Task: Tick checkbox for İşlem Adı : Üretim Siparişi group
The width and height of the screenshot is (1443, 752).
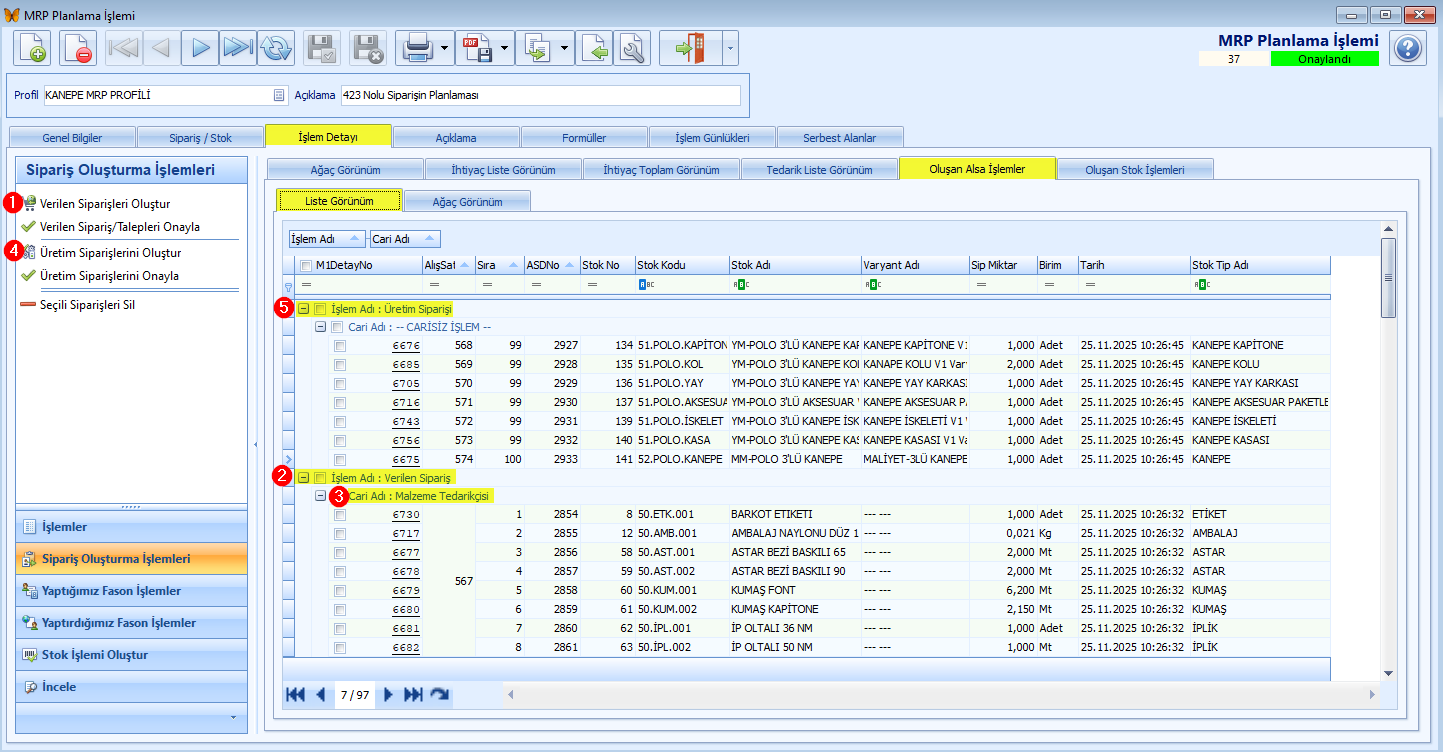Action: click(321, 309)
